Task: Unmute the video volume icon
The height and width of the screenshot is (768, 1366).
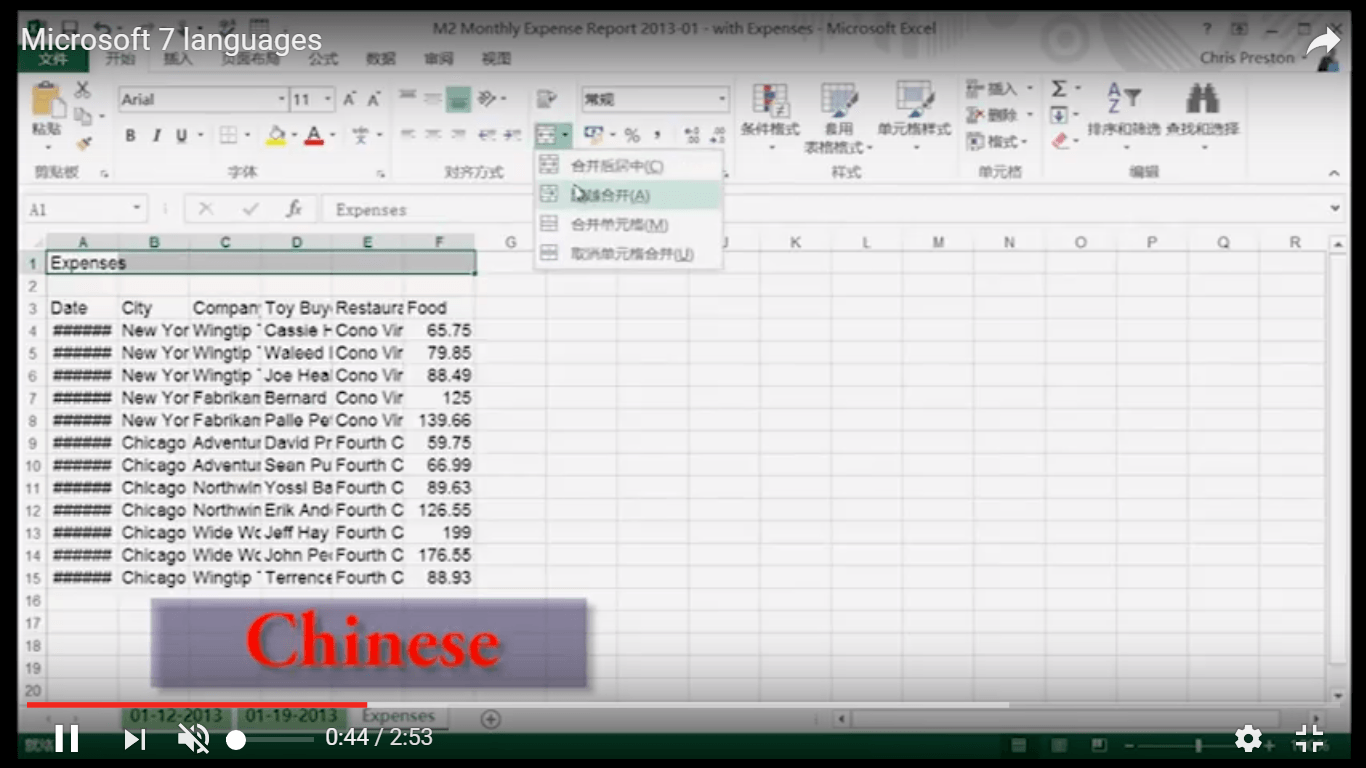Action: 193,738
